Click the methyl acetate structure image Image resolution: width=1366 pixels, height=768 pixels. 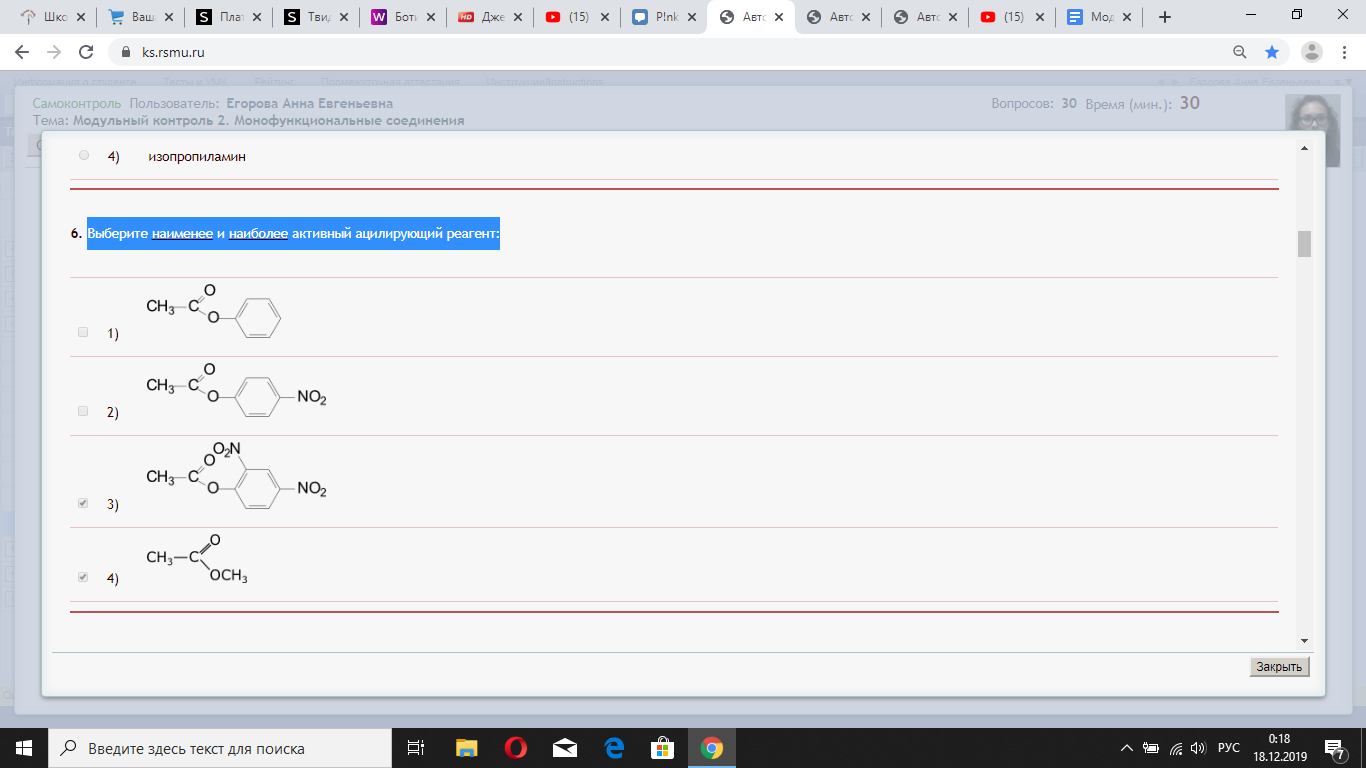pos(197,561)
